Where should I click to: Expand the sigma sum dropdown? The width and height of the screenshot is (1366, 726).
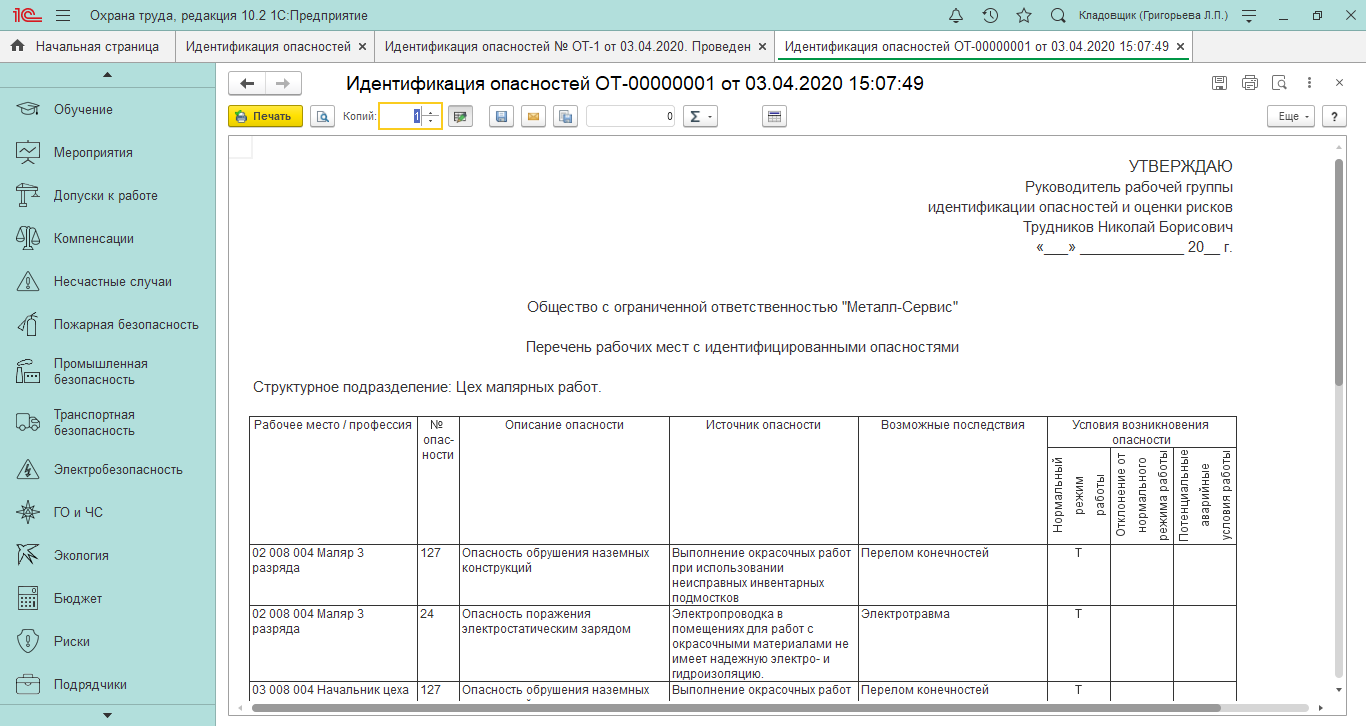click(700, 117)
